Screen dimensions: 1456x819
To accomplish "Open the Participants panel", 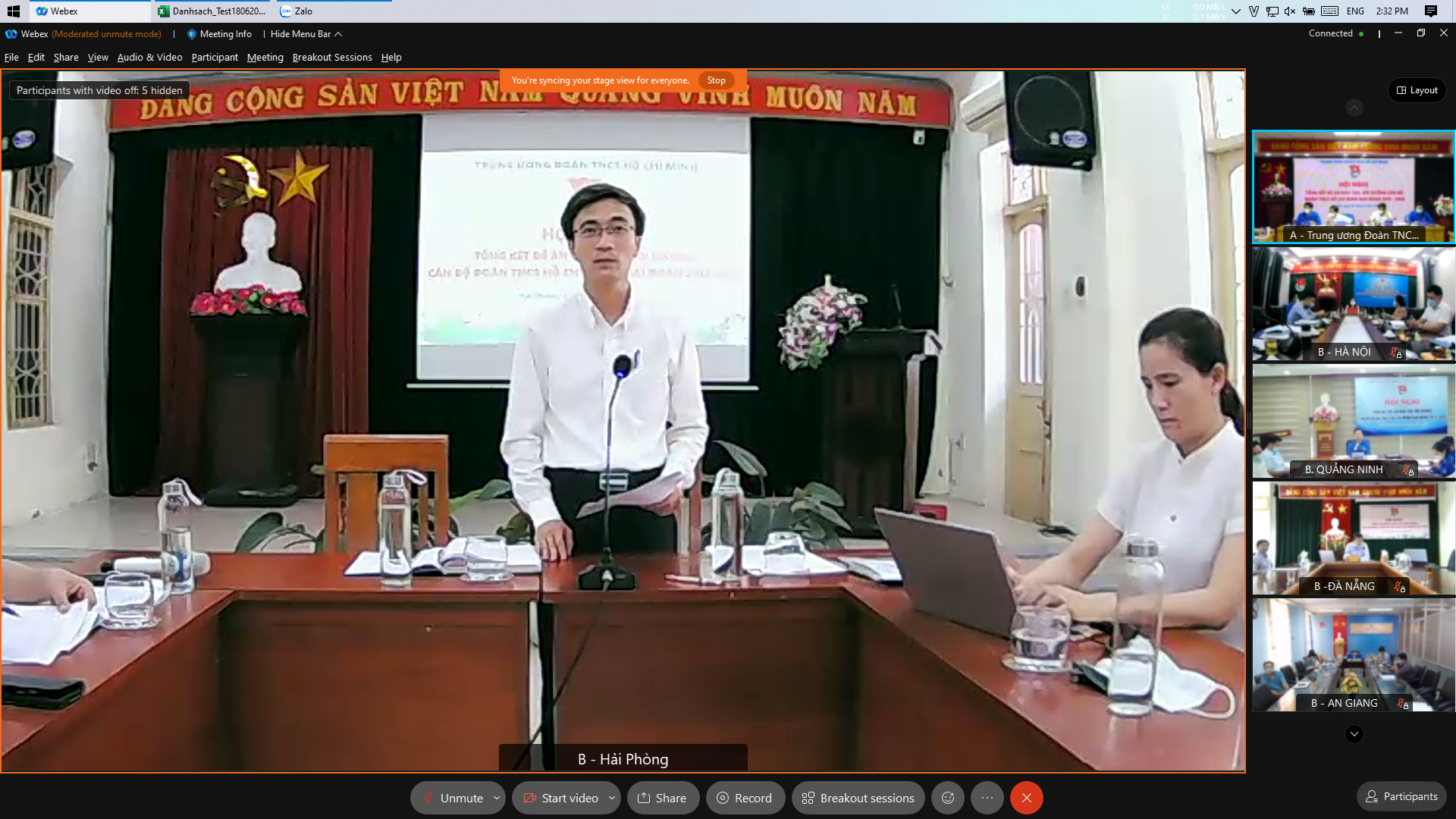I will pos(1401,796).
